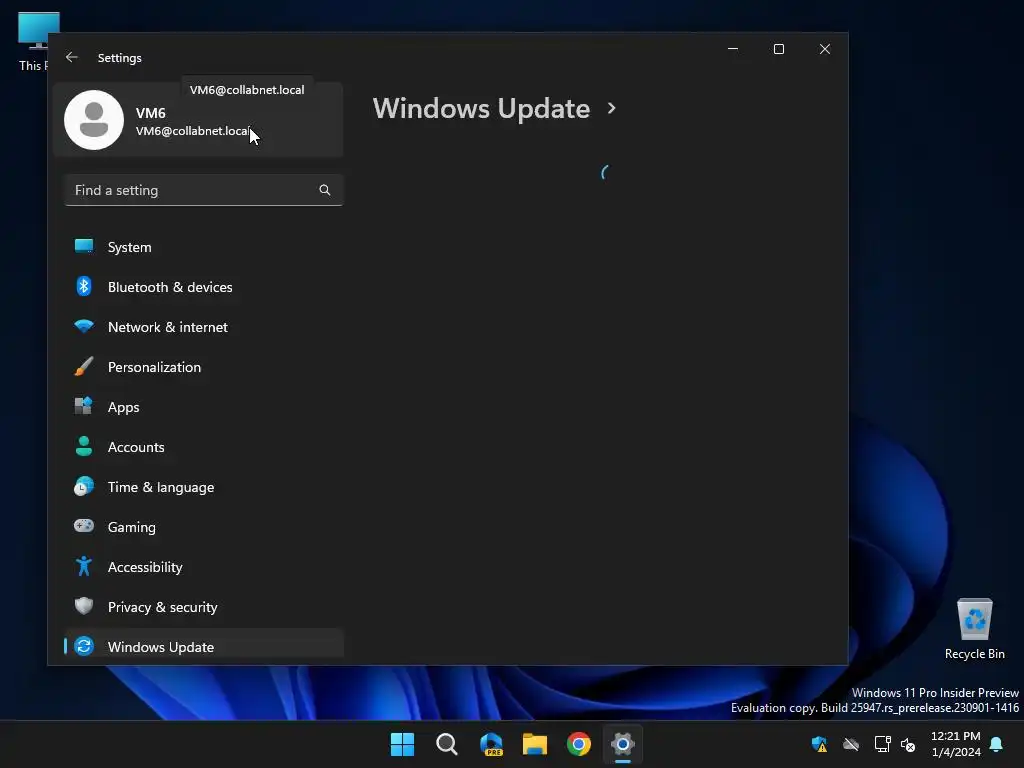This screenshot has height=768, width=1024.
Task: Open the network status tray icon
Action: pos(882,744)
